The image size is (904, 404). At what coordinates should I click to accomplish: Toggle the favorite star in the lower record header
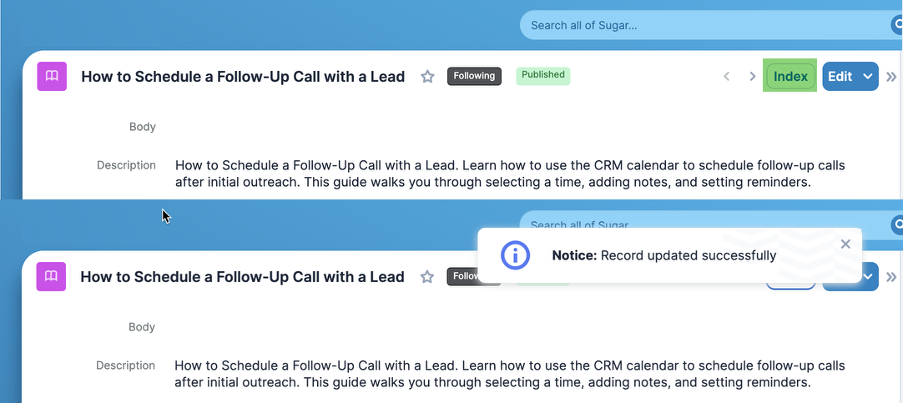coord(427,277)
